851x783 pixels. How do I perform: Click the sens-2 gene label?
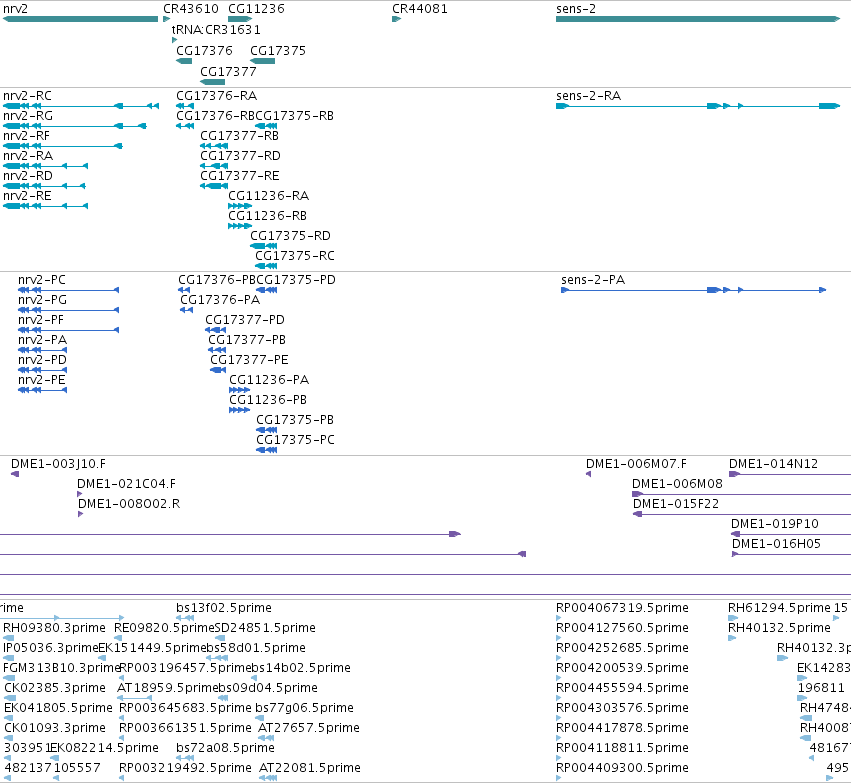[x=576, y=9]
